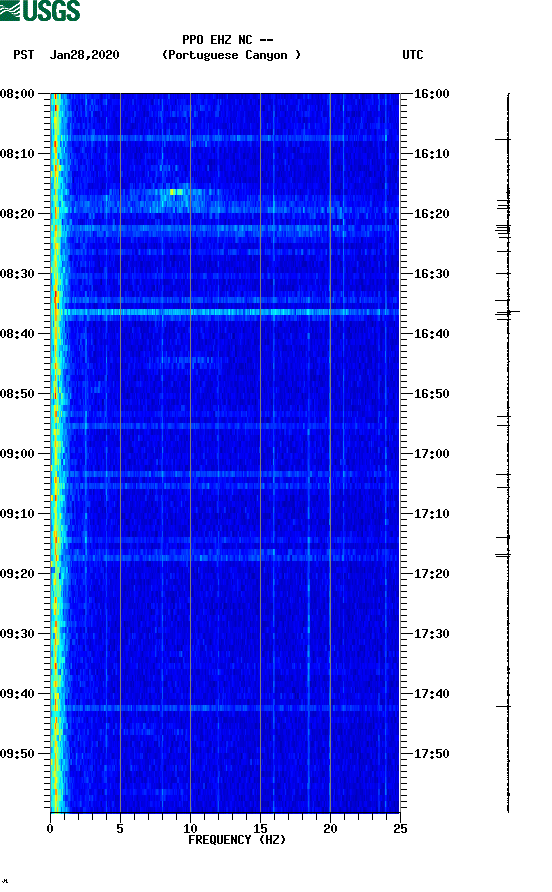Viewport: 552px width, 892px height.
Task: Click the 17:00 UTC time label
Action: 431,454
